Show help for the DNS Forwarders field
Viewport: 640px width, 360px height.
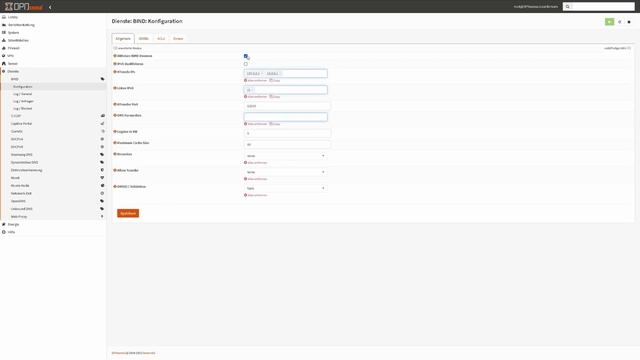[115, 115]
